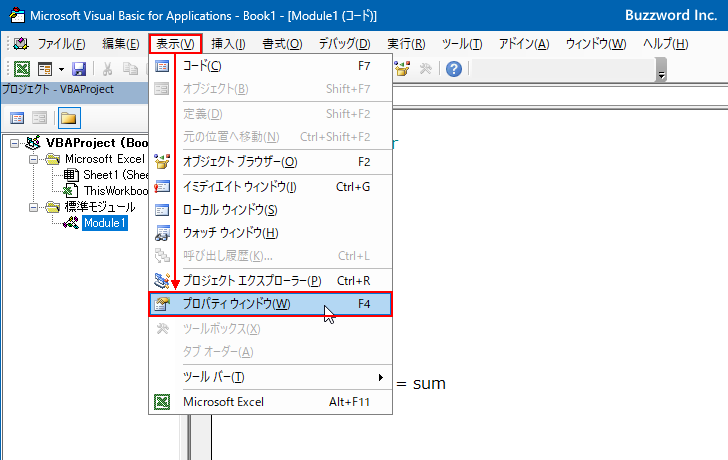Collapse the 標準モジュール folder node

click(33, 207)
